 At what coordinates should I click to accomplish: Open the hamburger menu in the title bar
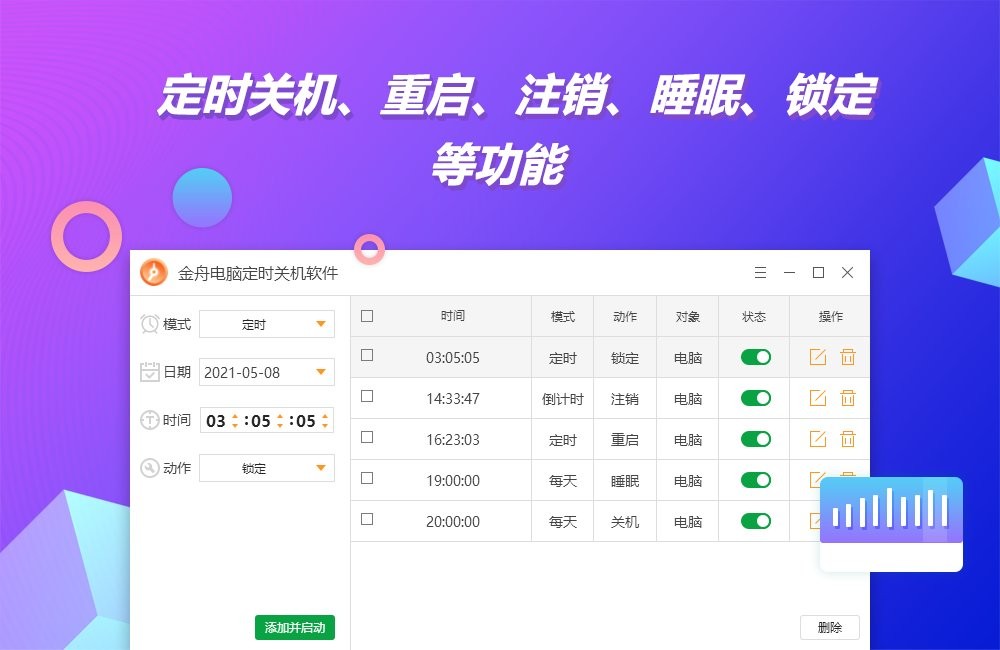[760, 272]
